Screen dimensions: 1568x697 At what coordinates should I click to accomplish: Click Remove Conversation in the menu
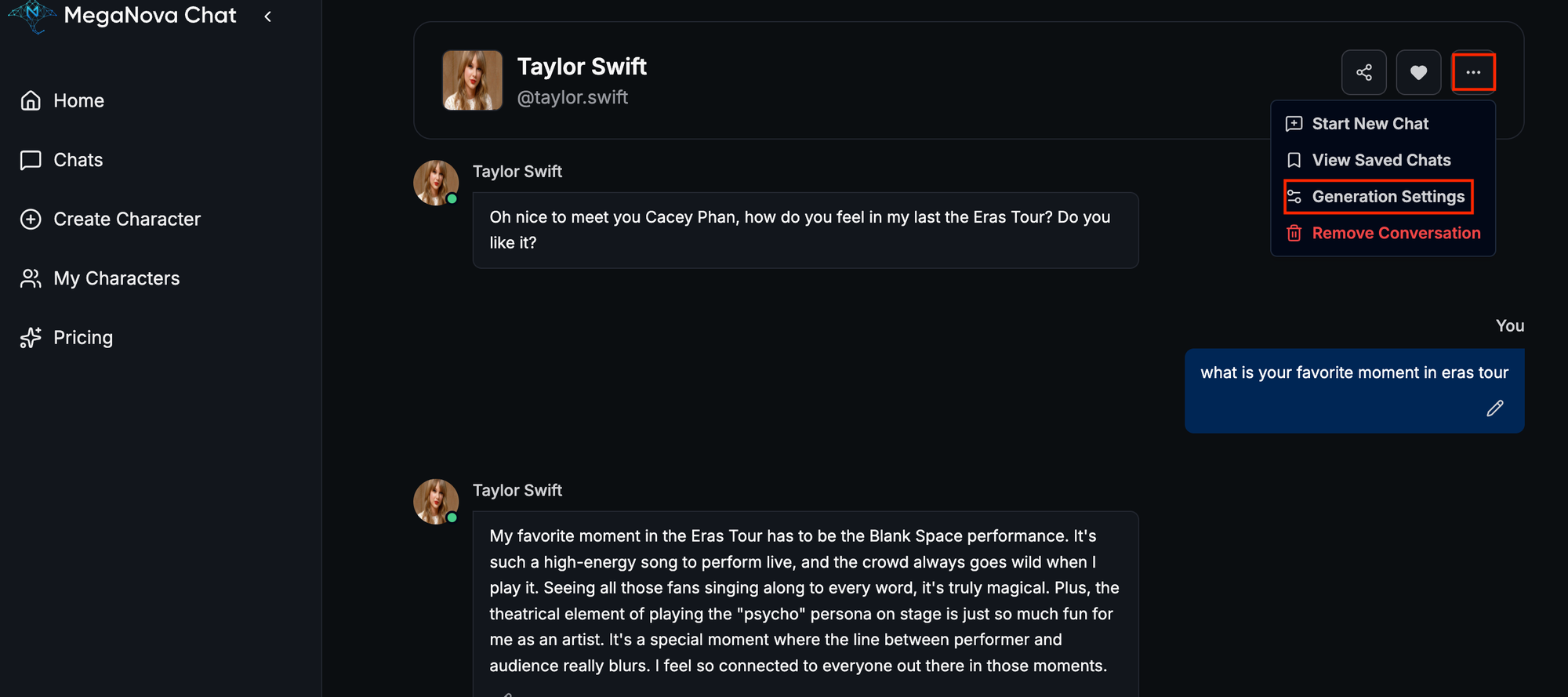(x=1396, y=234)
